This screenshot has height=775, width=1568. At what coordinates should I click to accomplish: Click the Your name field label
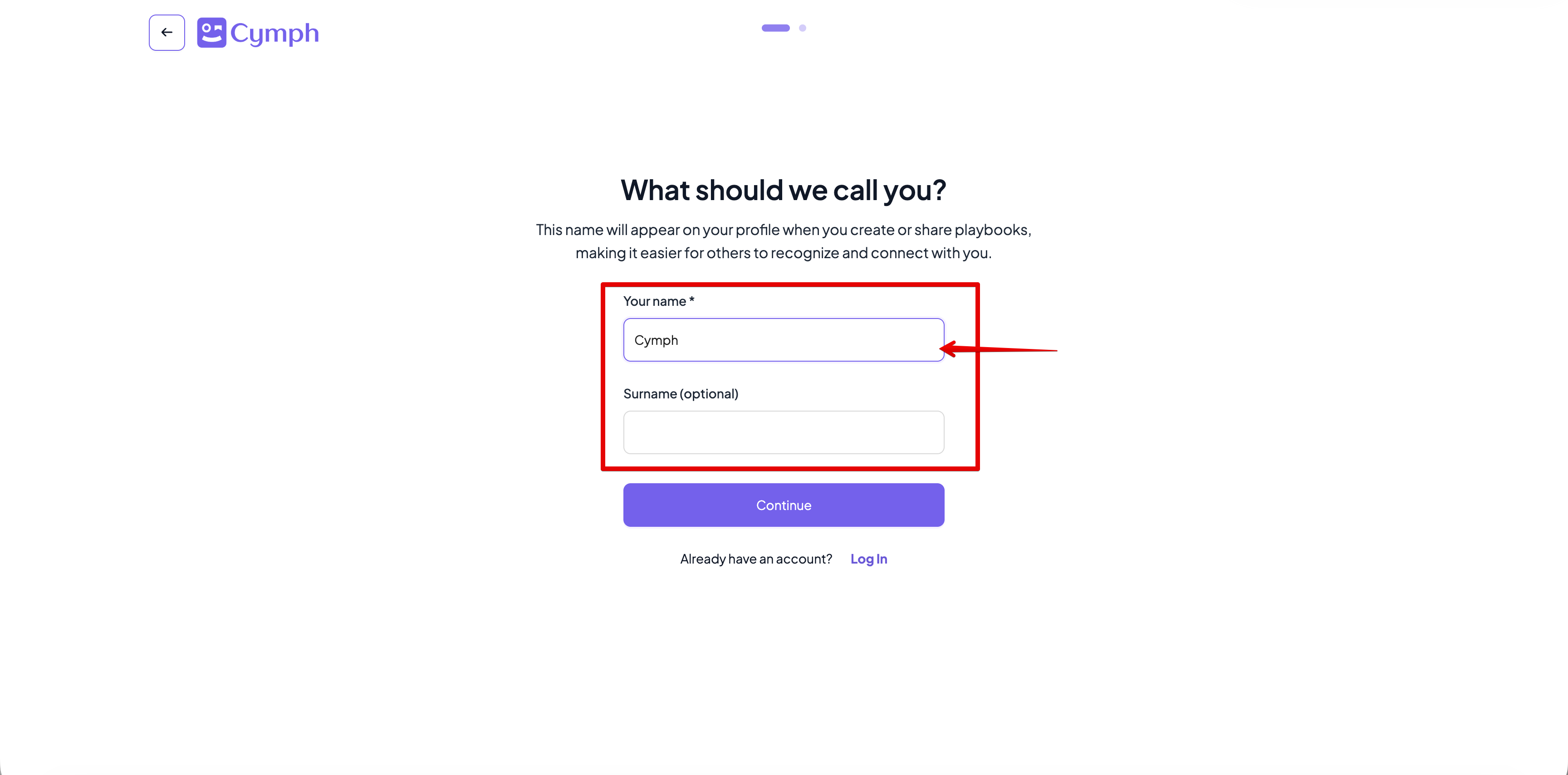click(657, 301)
